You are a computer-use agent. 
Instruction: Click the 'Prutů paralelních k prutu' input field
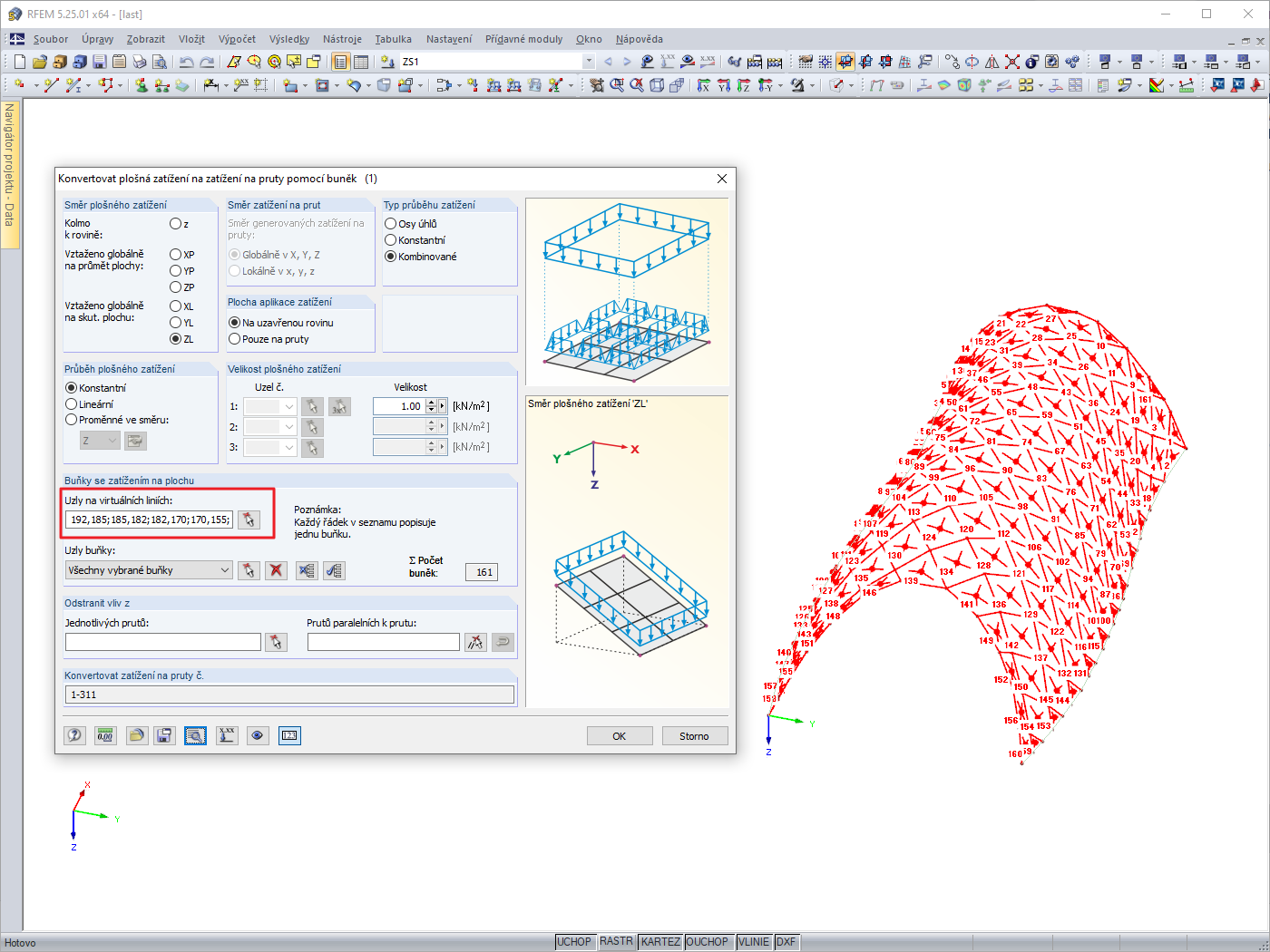tap(384, 642)
